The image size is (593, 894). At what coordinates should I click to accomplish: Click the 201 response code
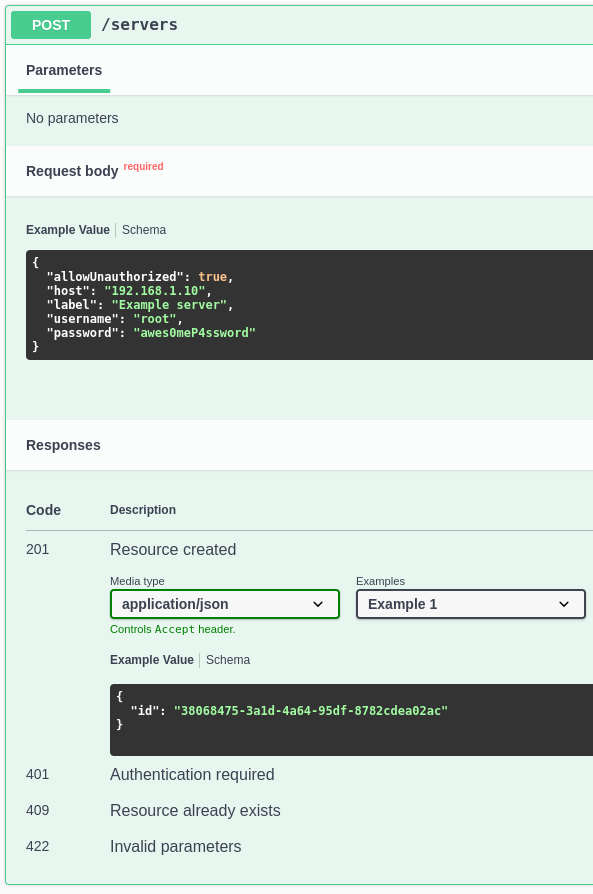pos(38,549)
